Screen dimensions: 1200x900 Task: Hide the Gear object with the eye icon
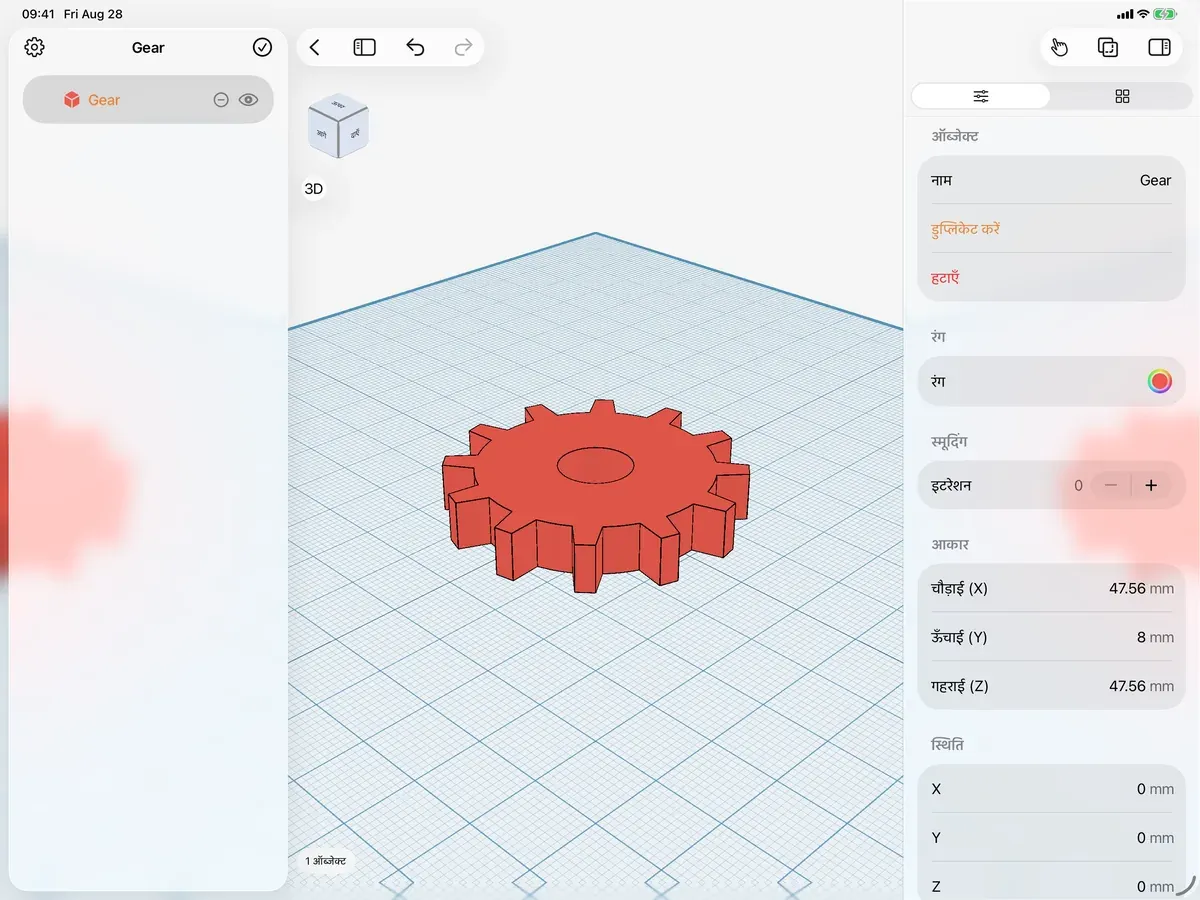click(x=249, y=100)
